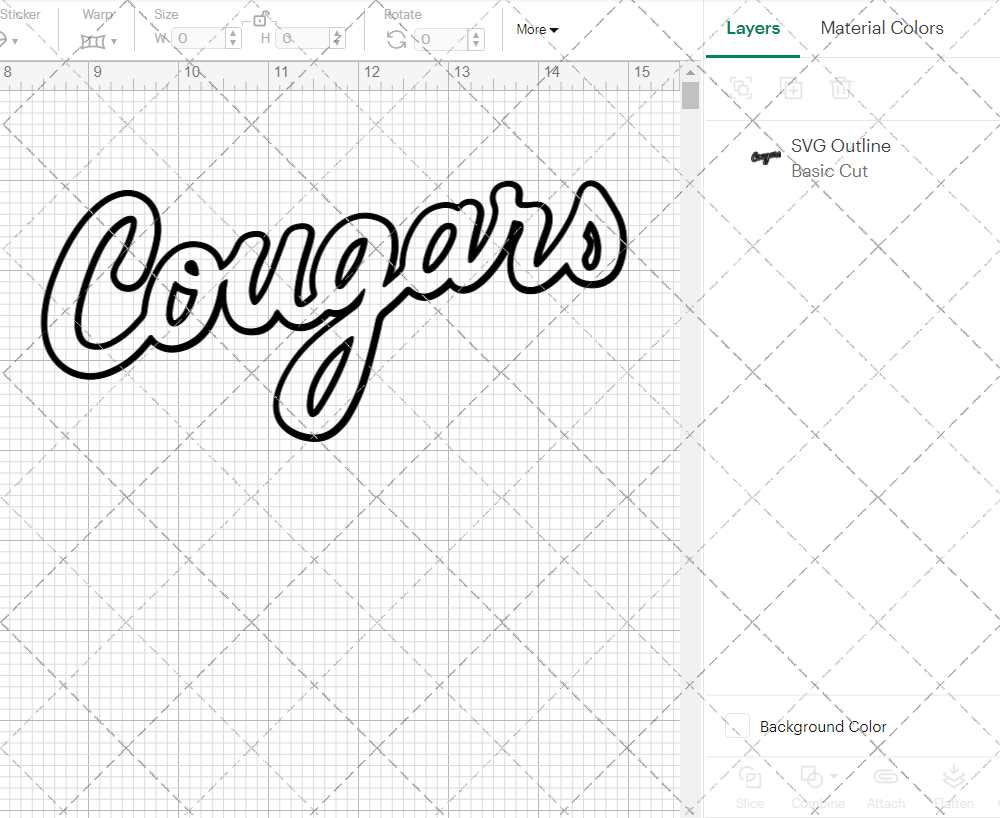Open the Warp tool icon

coord(93,41)
